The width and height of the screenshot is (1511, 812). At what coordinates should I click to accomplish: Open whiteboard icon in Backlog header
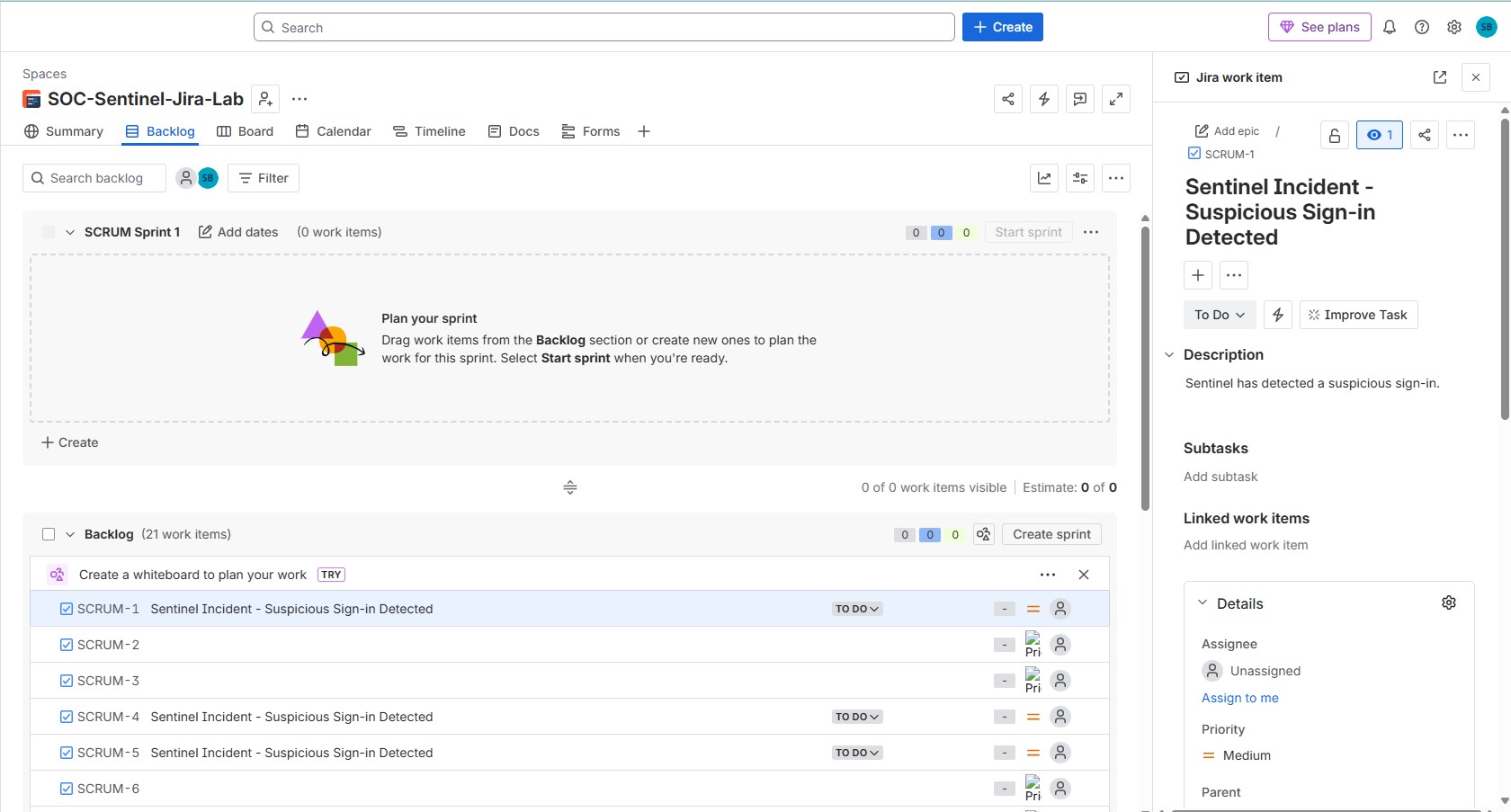[x=984, y=534]
